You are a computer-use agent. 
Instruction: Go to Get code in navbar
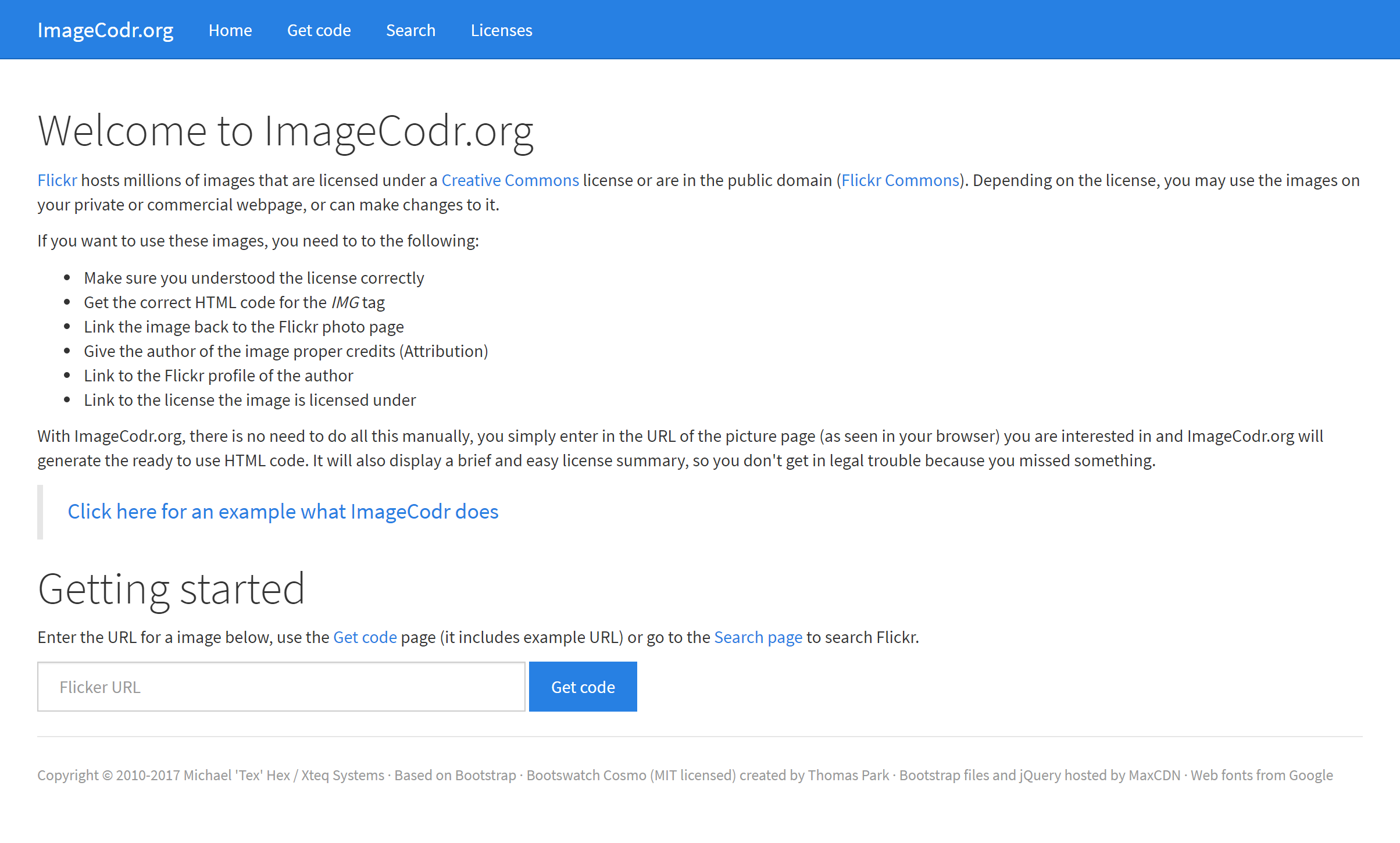(x=319, y=30)
